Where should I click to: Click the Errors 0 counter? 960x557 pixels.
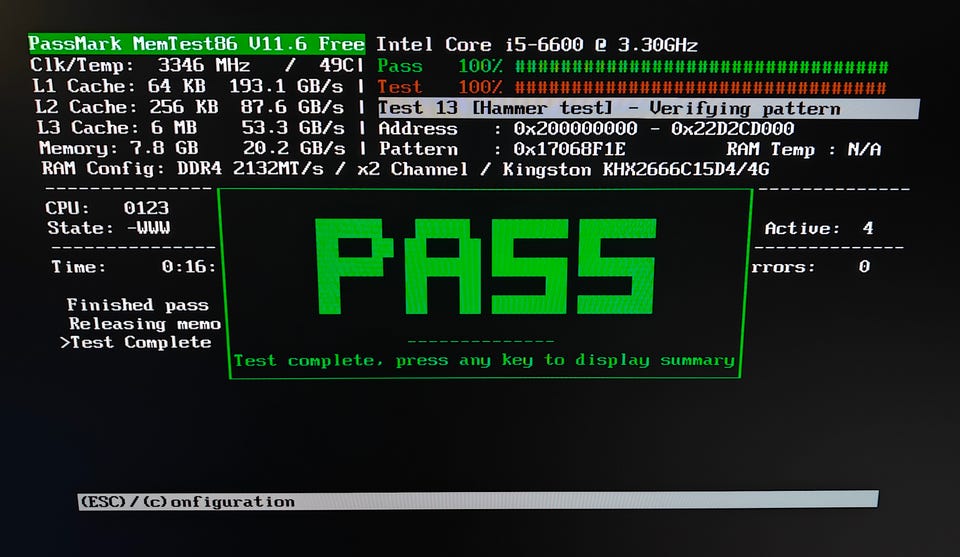pos(811,267)
